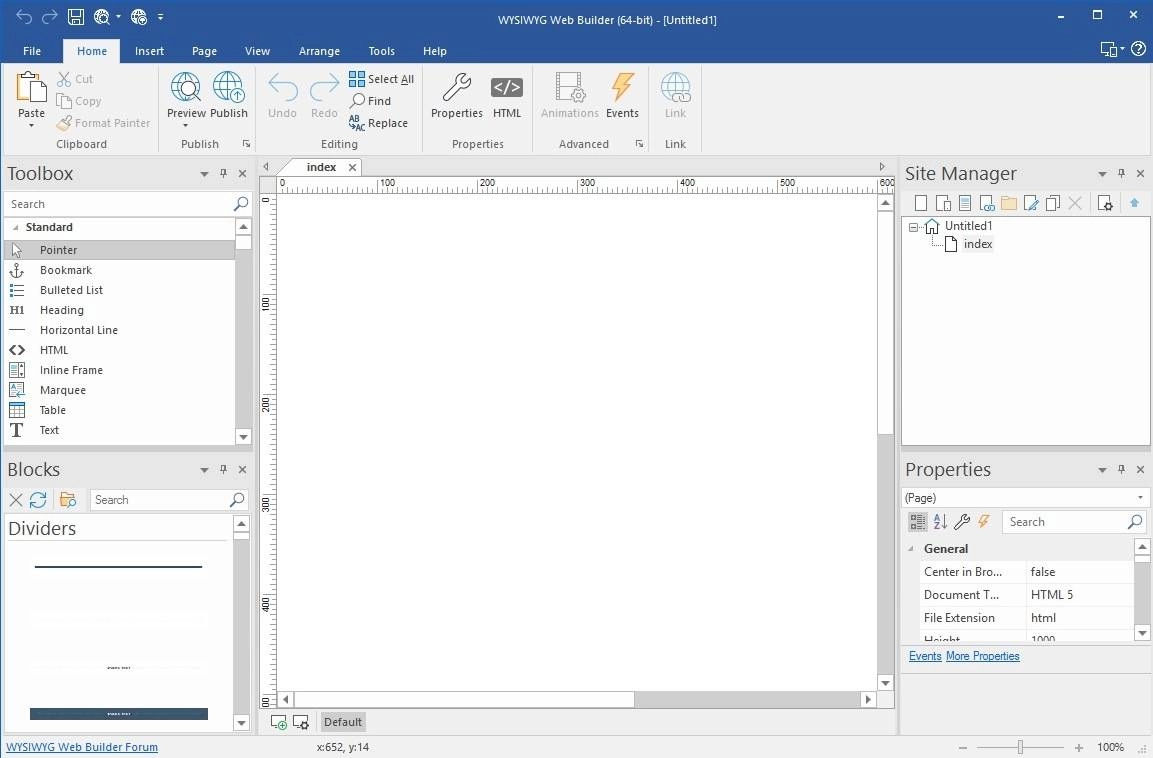
Task: Open Paste dropdown arrow
Action: tap(31, 126)
